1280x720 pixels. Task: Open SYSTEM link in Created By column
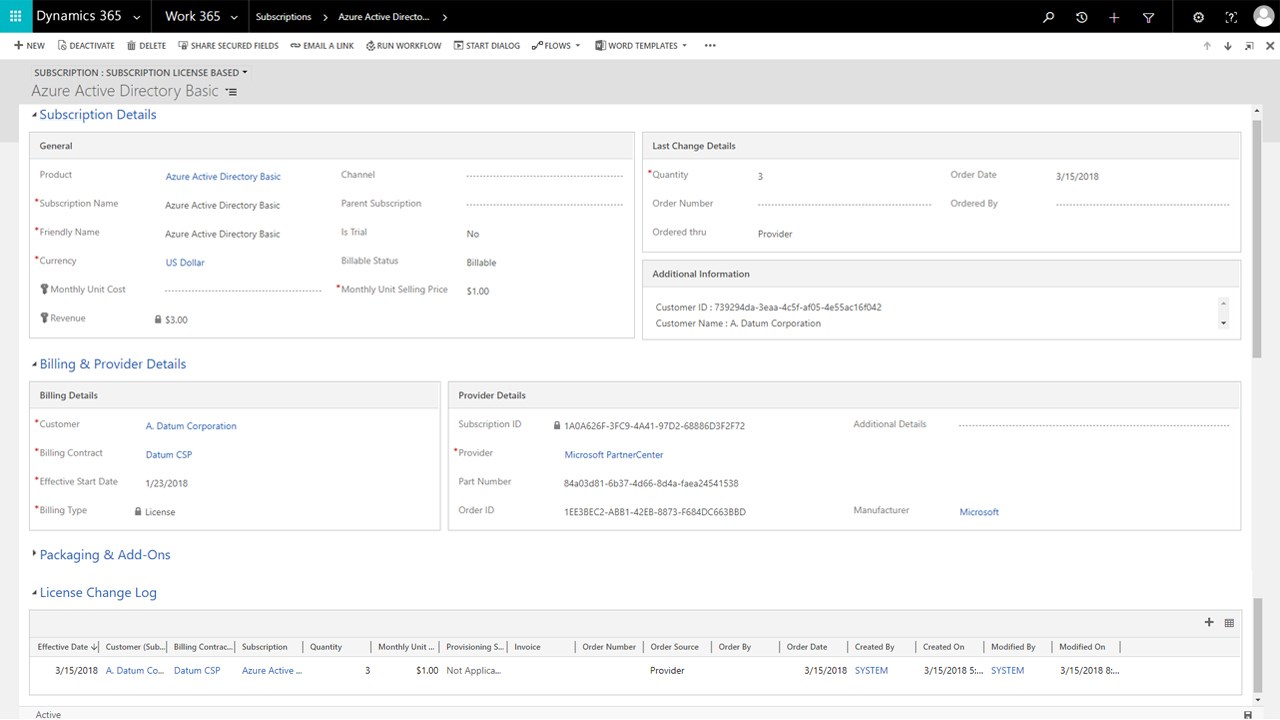(x=871, y=671)
